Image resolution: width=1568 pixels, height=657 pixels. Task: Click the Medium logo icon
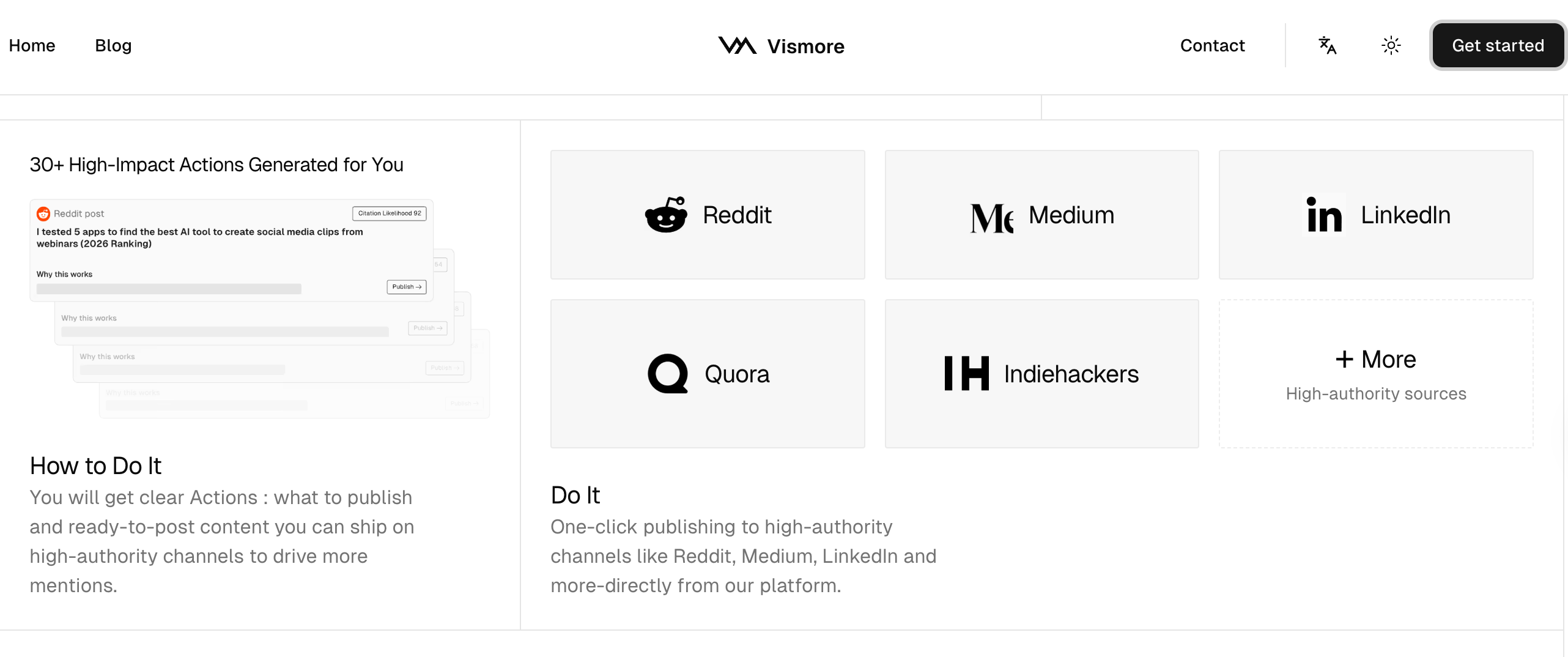tap(991, 218)
